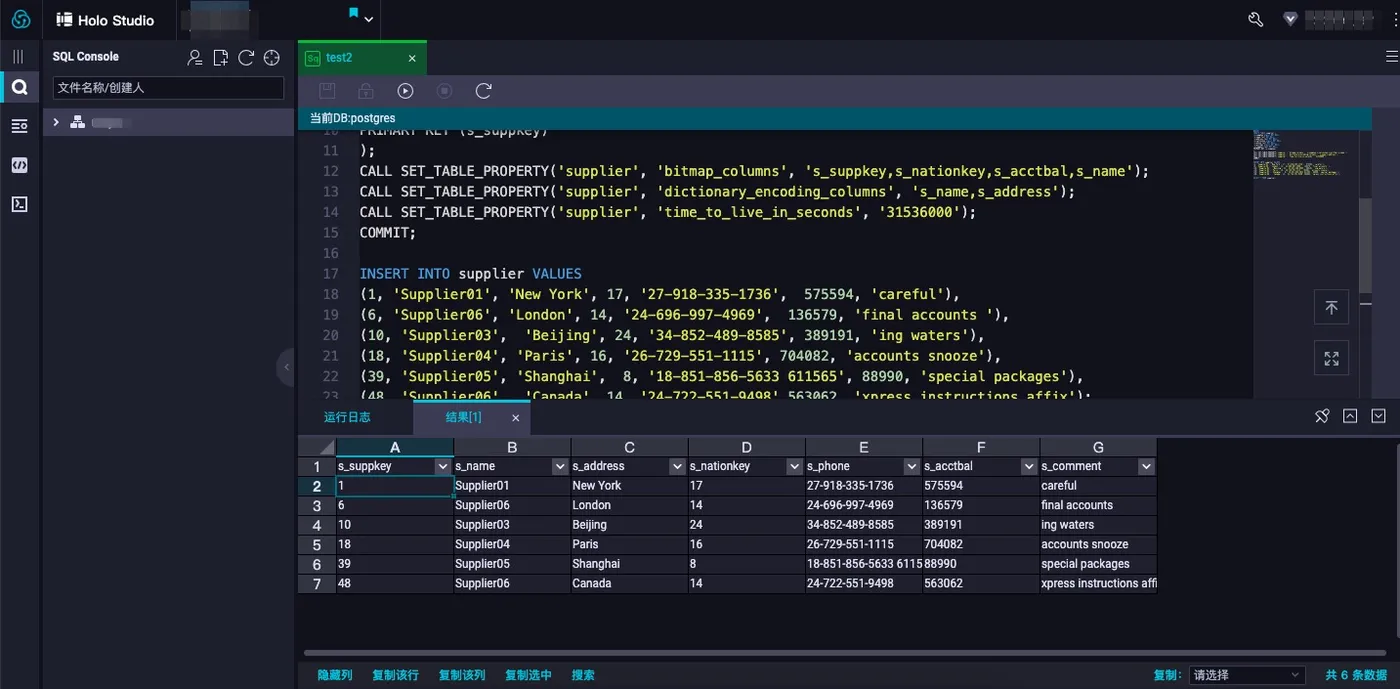1400x689 pixels.
Task: Select column header G in results grid
Action: tap(1098, 447)
